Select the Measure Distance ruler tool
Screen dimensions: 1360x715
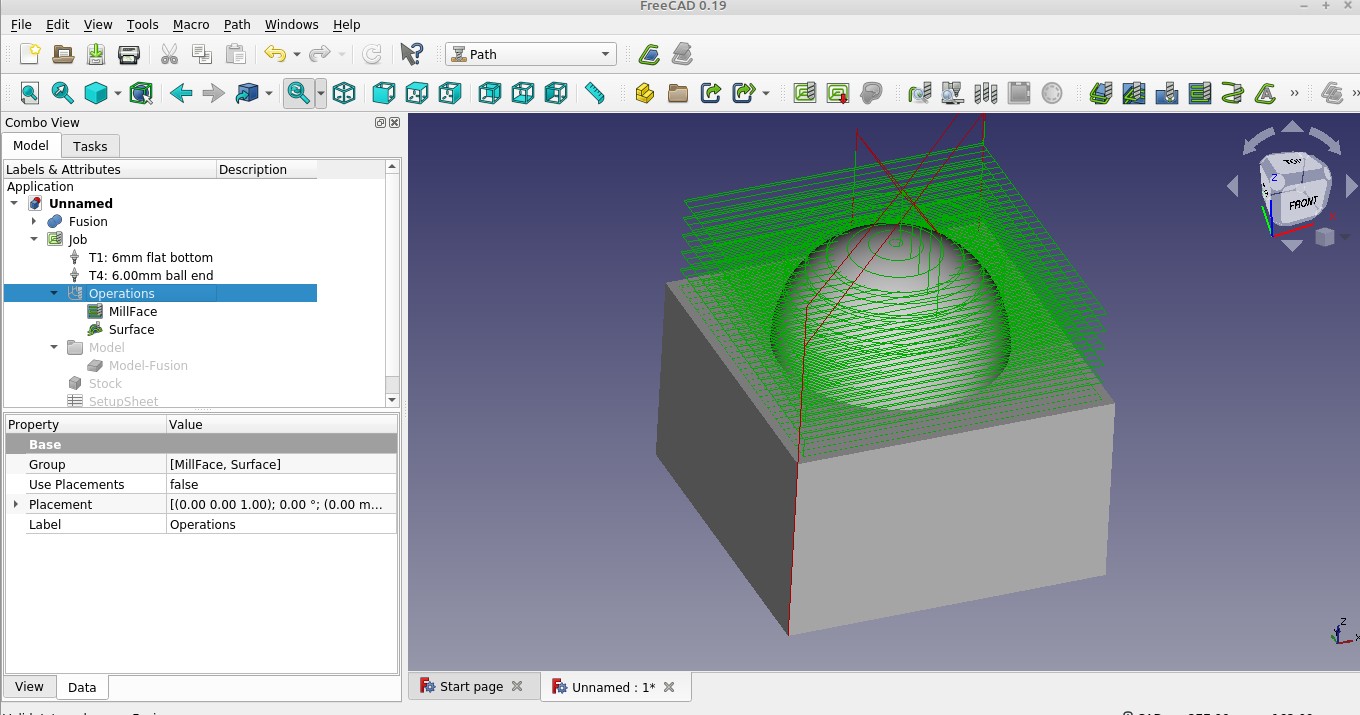(x=594, y=93)
